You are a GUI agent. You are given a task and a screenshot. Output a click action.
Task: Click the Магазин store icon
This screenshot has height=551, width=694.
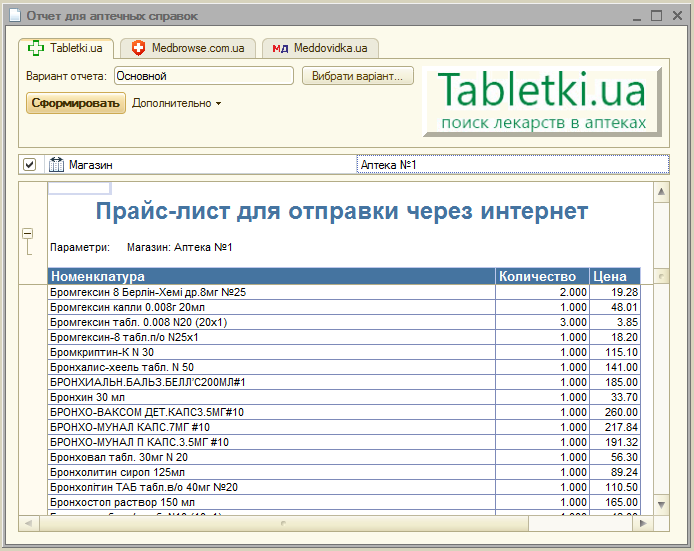56,165
